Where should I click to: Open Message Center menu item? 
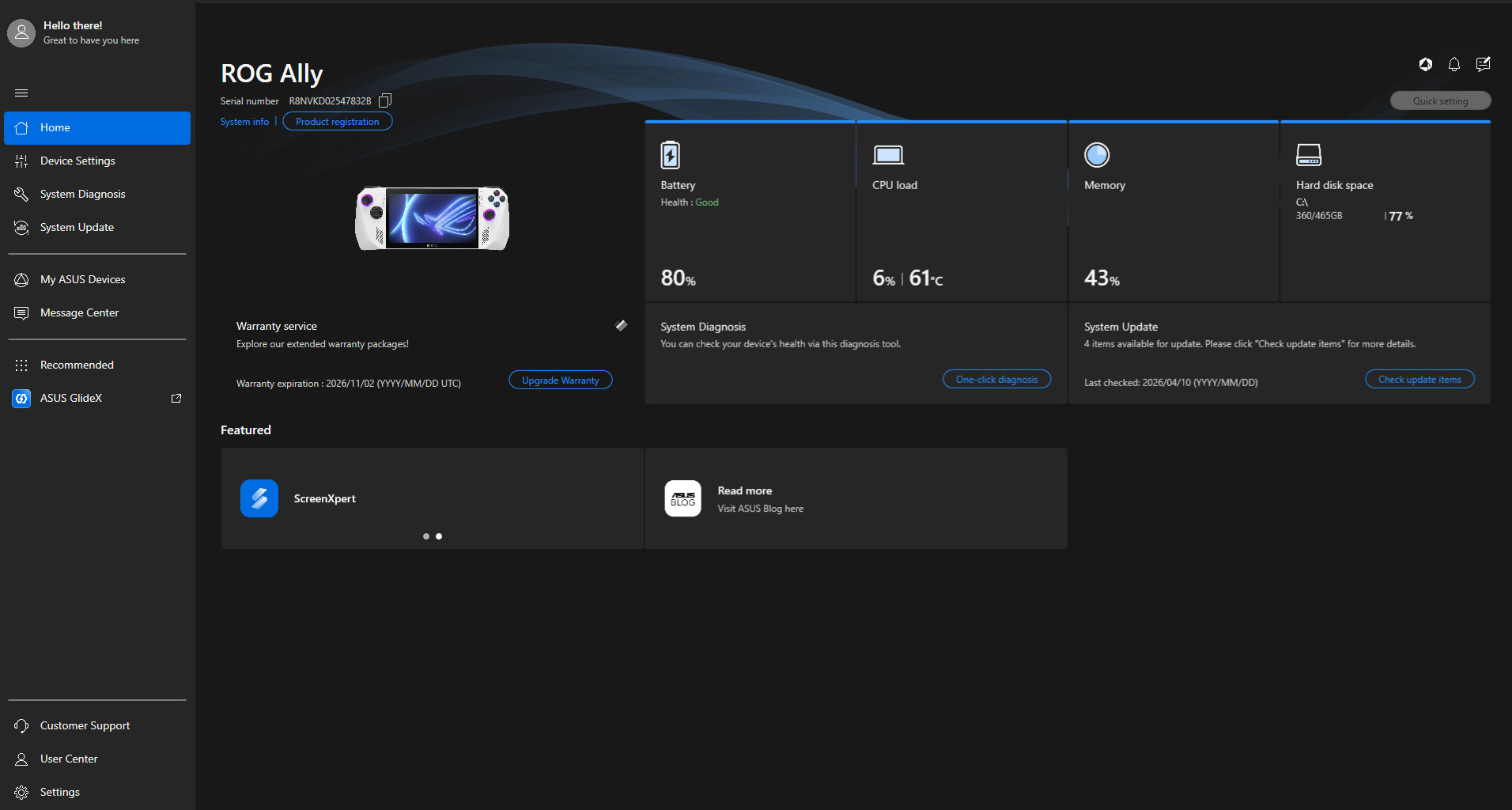(97, 312)
